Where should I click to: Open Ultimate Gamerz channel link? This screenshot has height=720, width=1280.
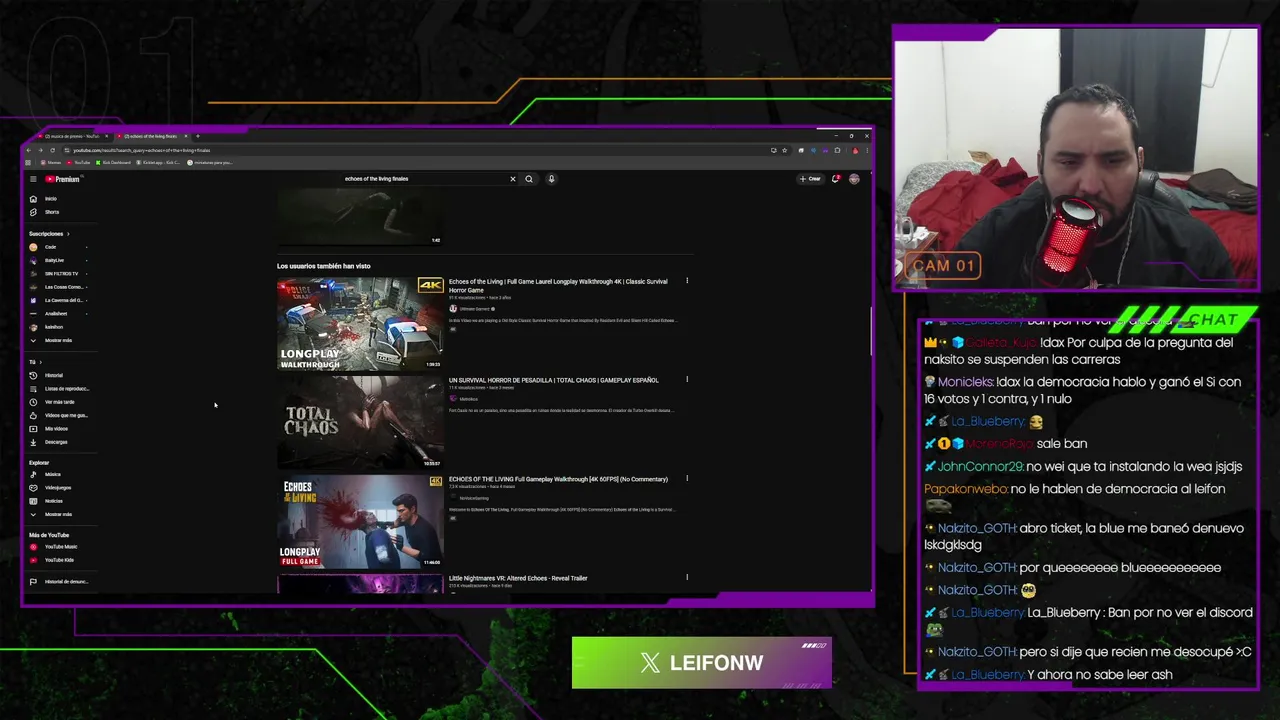[475, 309]
